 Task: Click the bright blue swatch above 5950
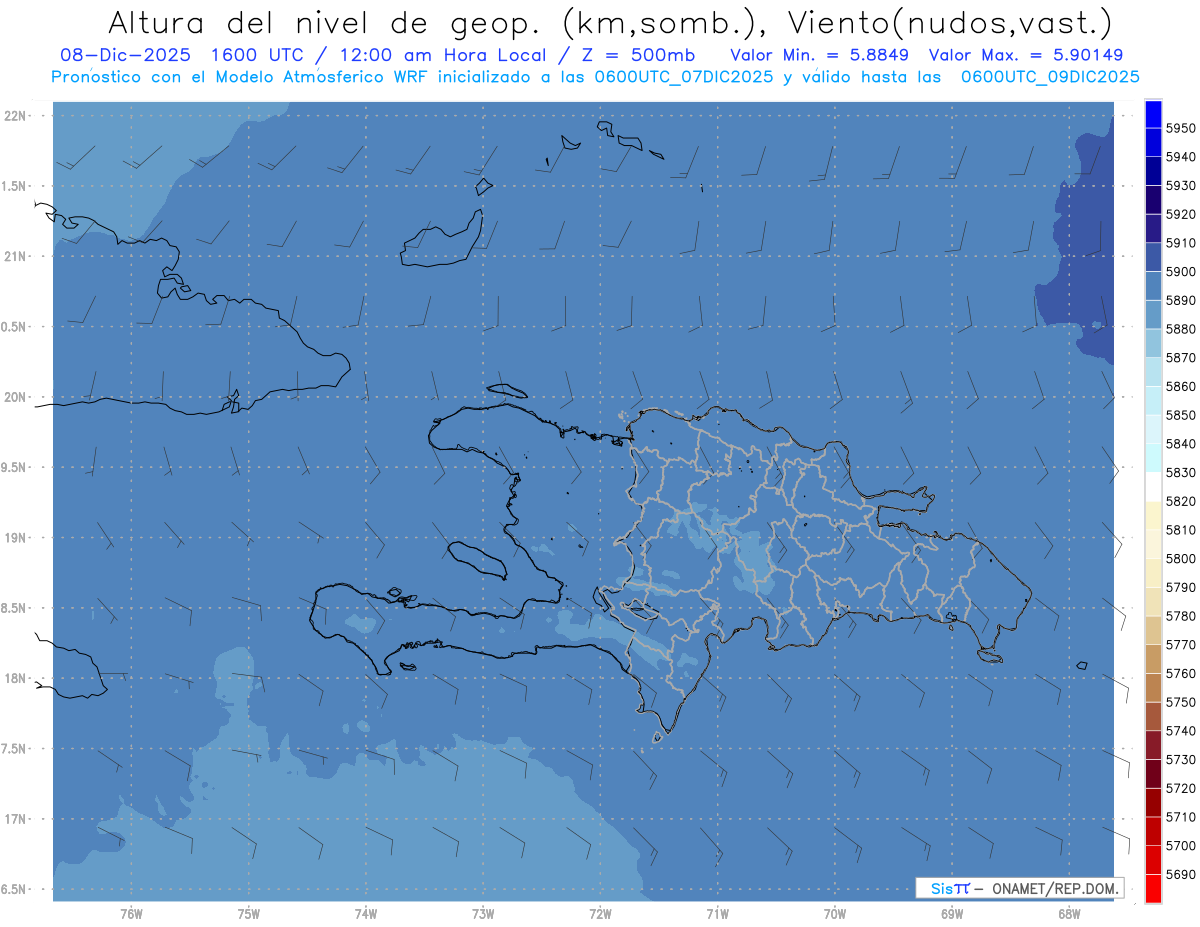[1152, 114]
